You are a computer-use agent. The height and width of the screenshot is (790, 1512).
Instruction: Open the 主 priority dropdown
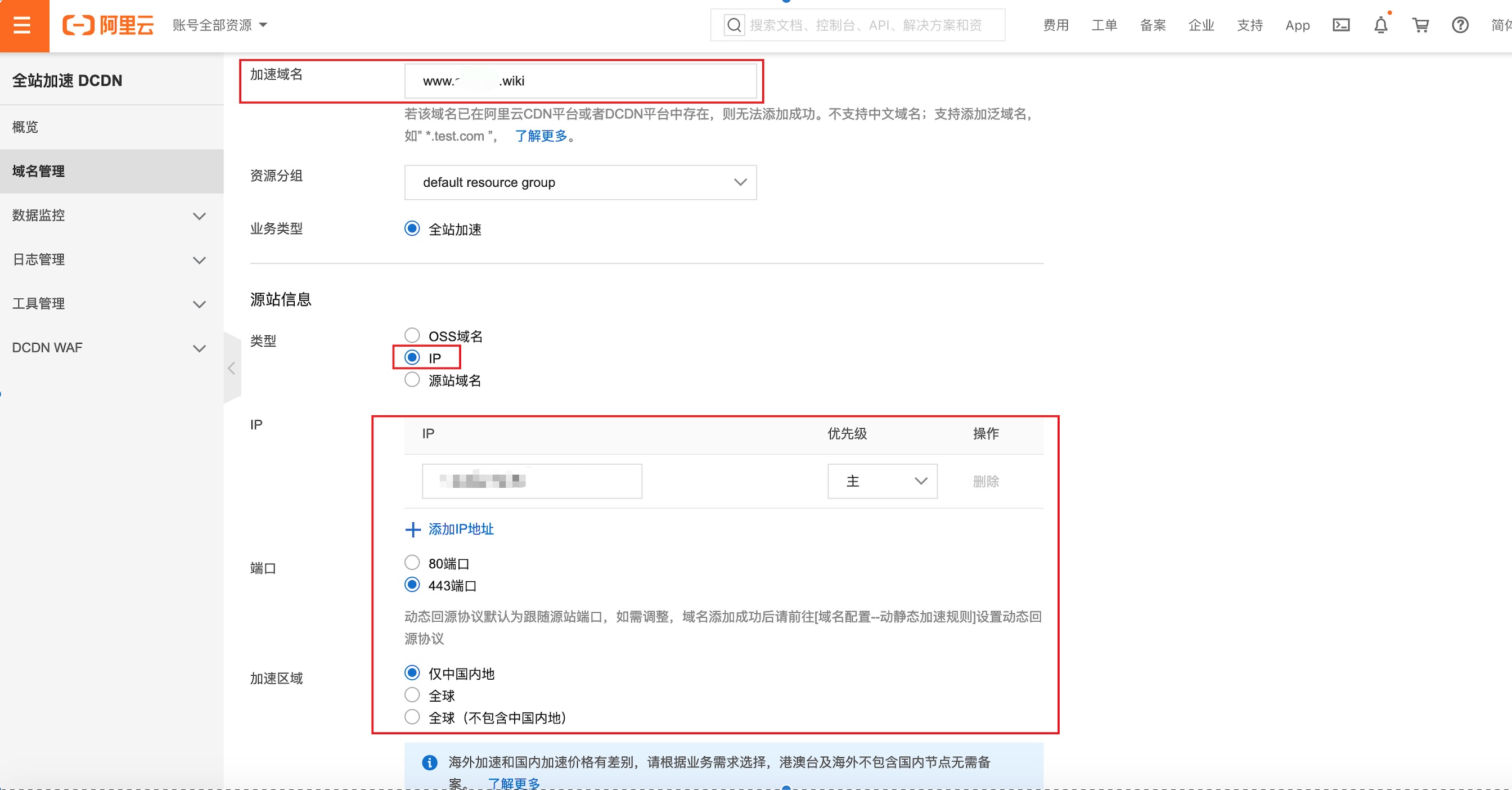coord(882,481)
